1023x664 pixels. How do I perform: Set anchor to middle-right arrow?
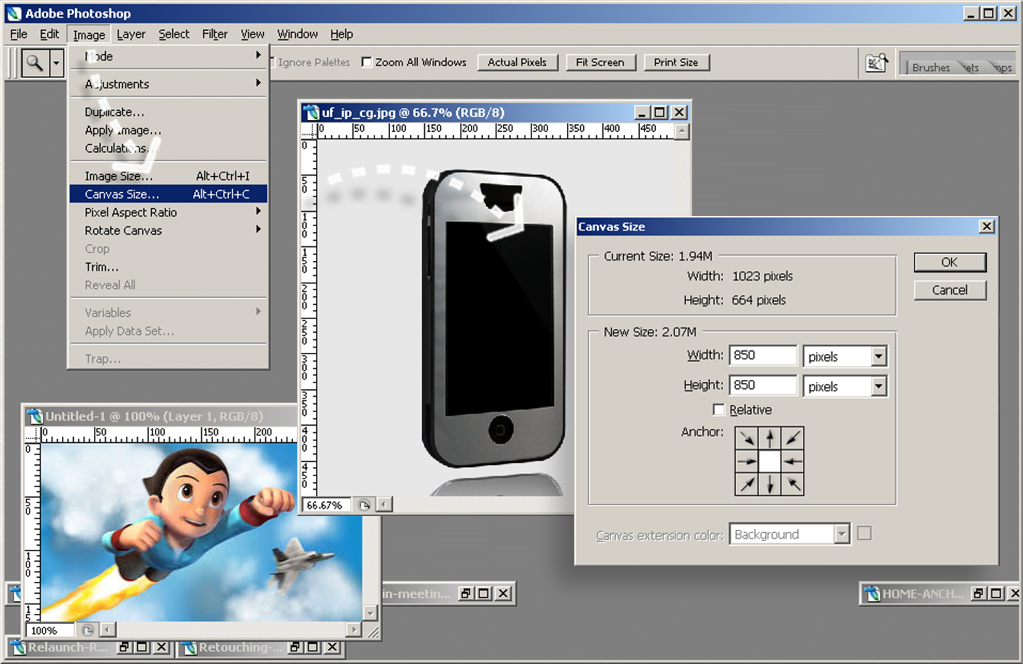[x=793, y=461]
